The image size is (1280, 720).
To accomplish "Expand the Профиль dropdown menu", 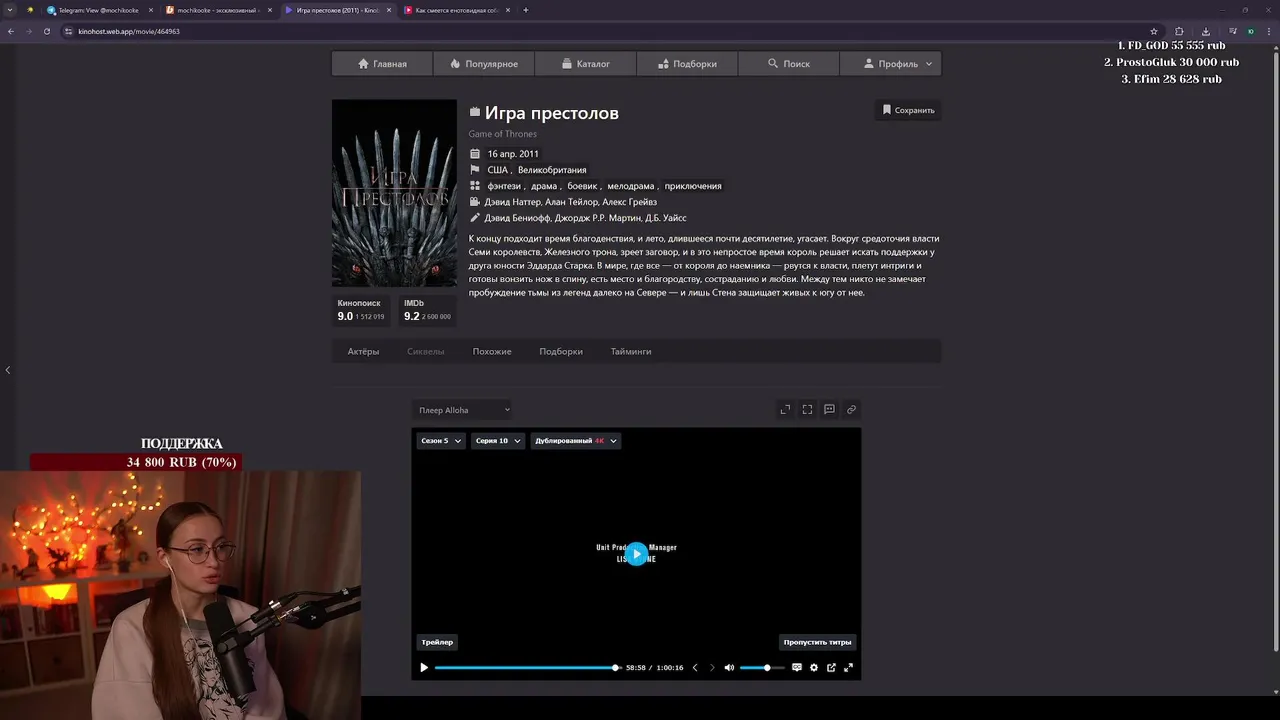I will (x=890, y=64).
